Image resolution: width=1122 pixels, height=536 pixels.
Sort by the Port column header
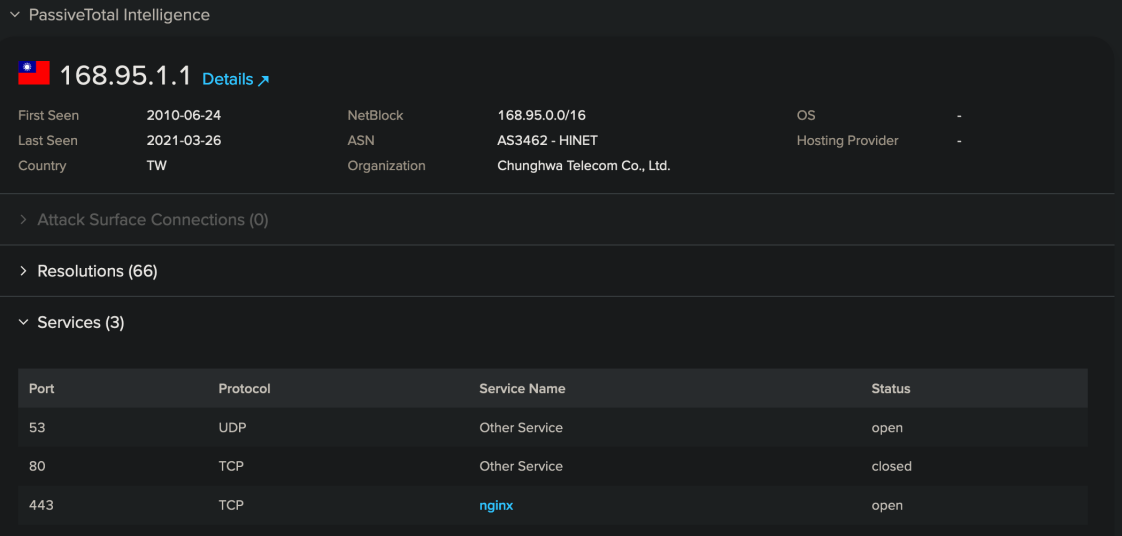(42, 388)
